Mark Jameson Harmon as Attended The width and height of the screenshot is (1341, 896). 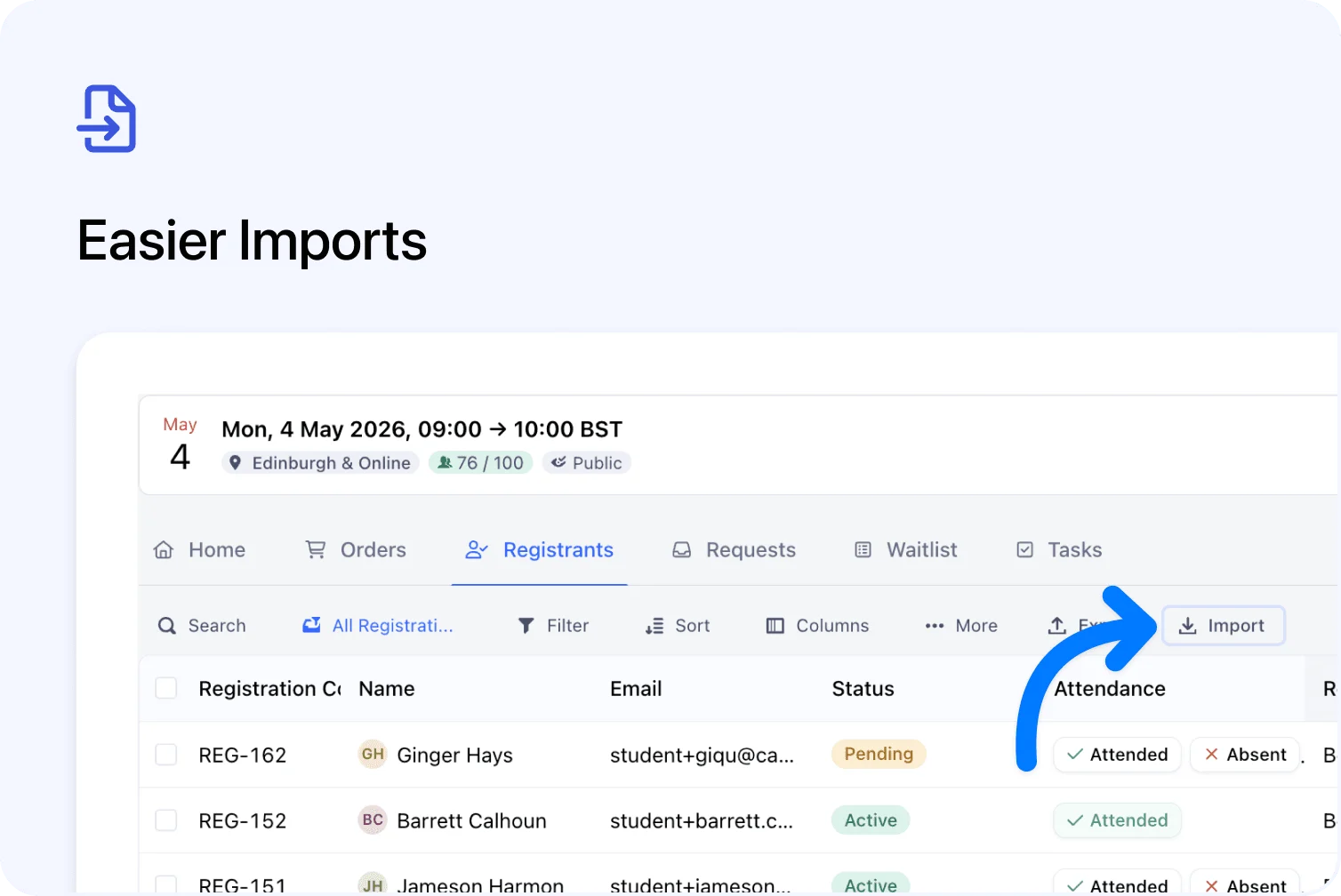pos(1117,883)
